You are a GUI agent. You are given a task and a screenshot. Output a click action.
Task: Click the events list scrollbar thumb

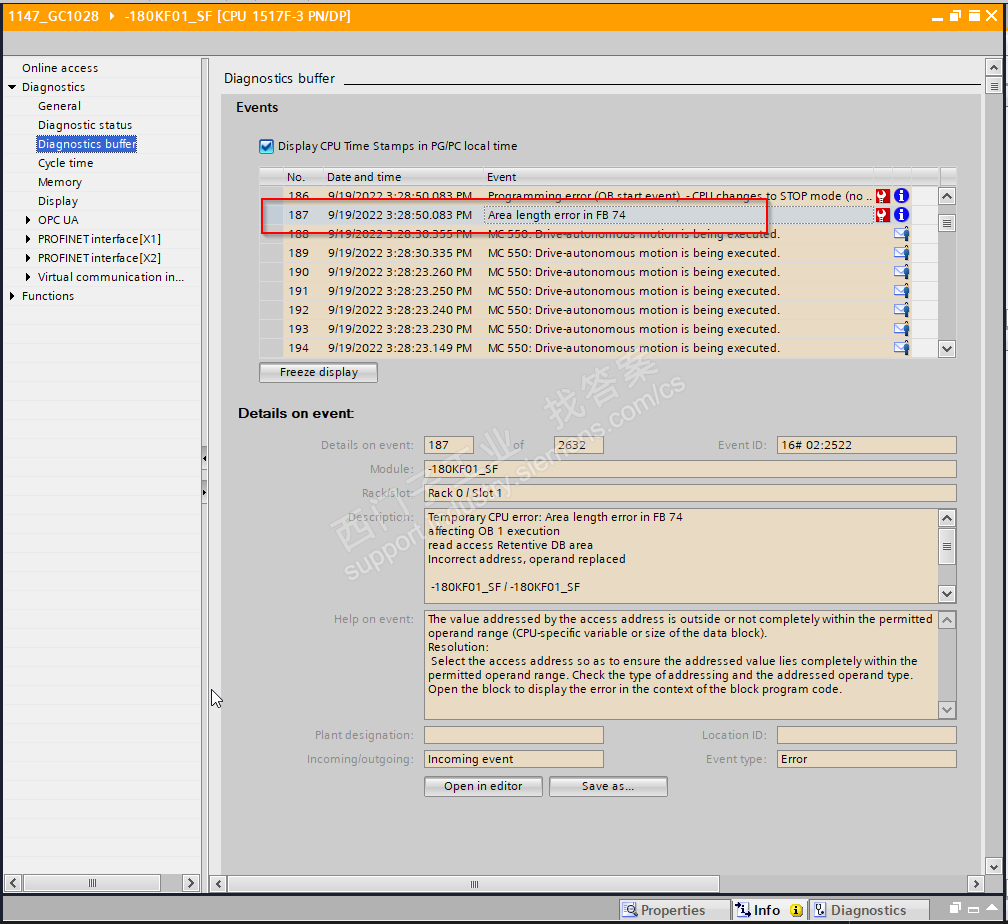point(946,223)
